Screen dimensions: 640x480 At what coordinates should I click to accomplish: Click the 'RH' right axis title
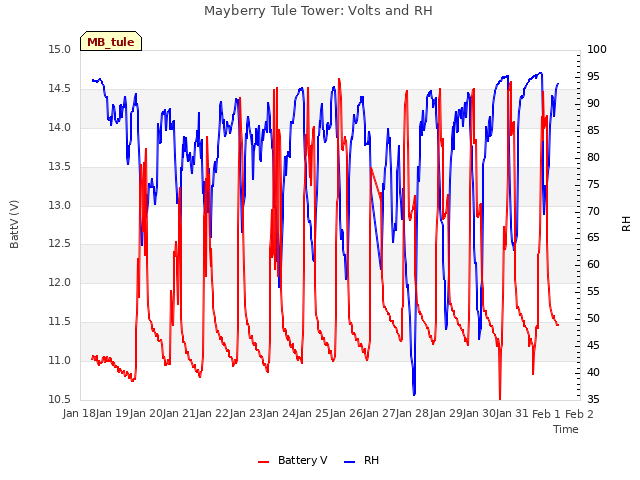coord(626,224)
